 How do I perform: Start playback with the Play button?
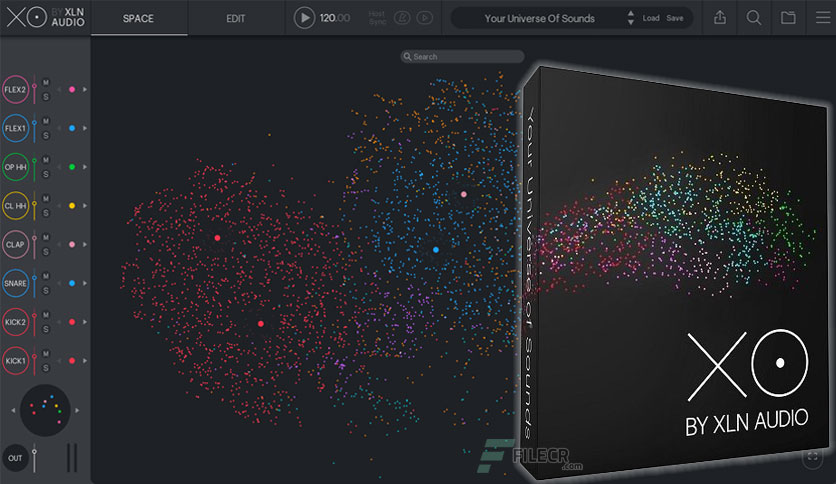tap(304, 18)
